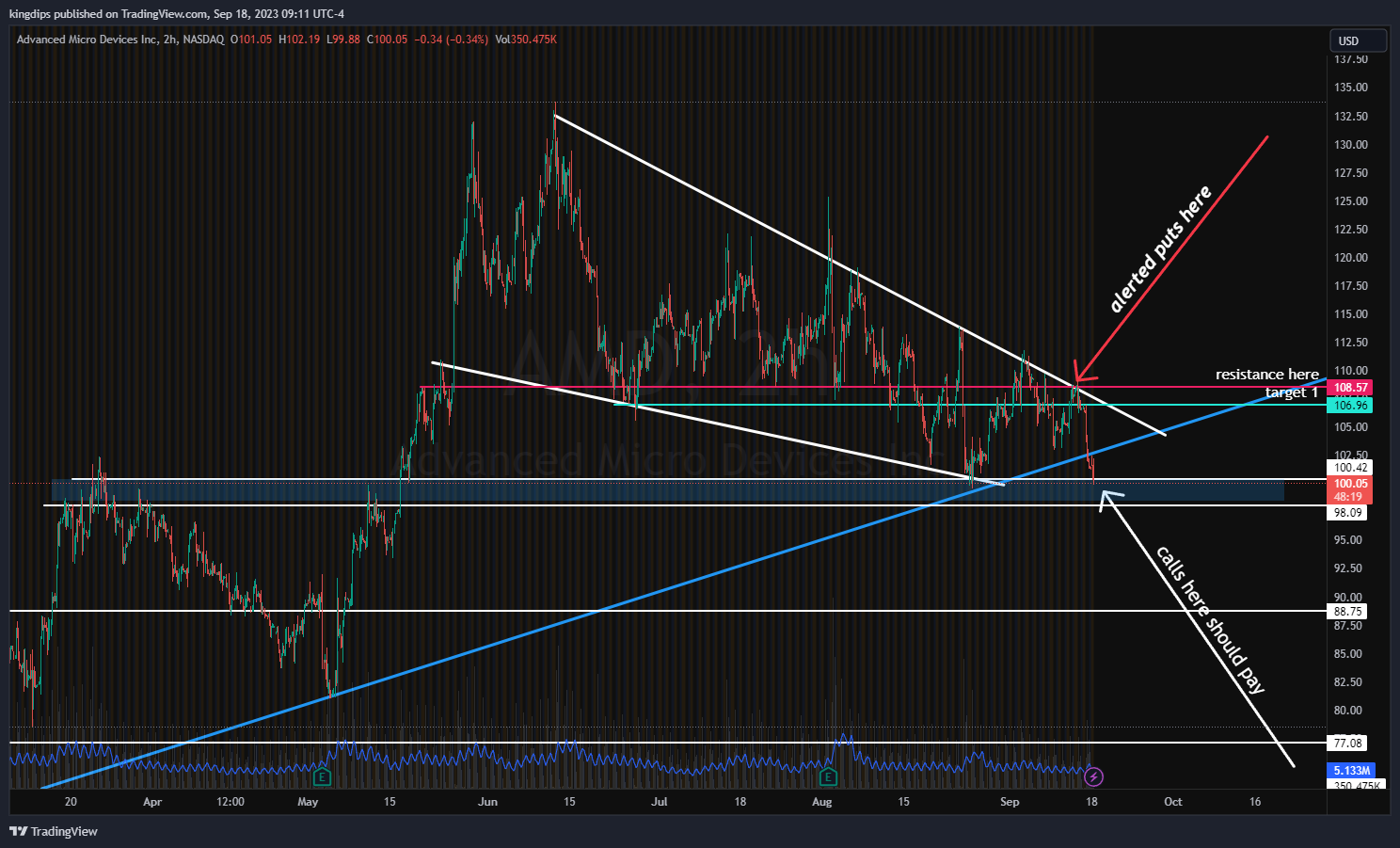Click the change value −0.34 (−0.34%)
Screen dimensions: 1400x848
tap(452, 40)
